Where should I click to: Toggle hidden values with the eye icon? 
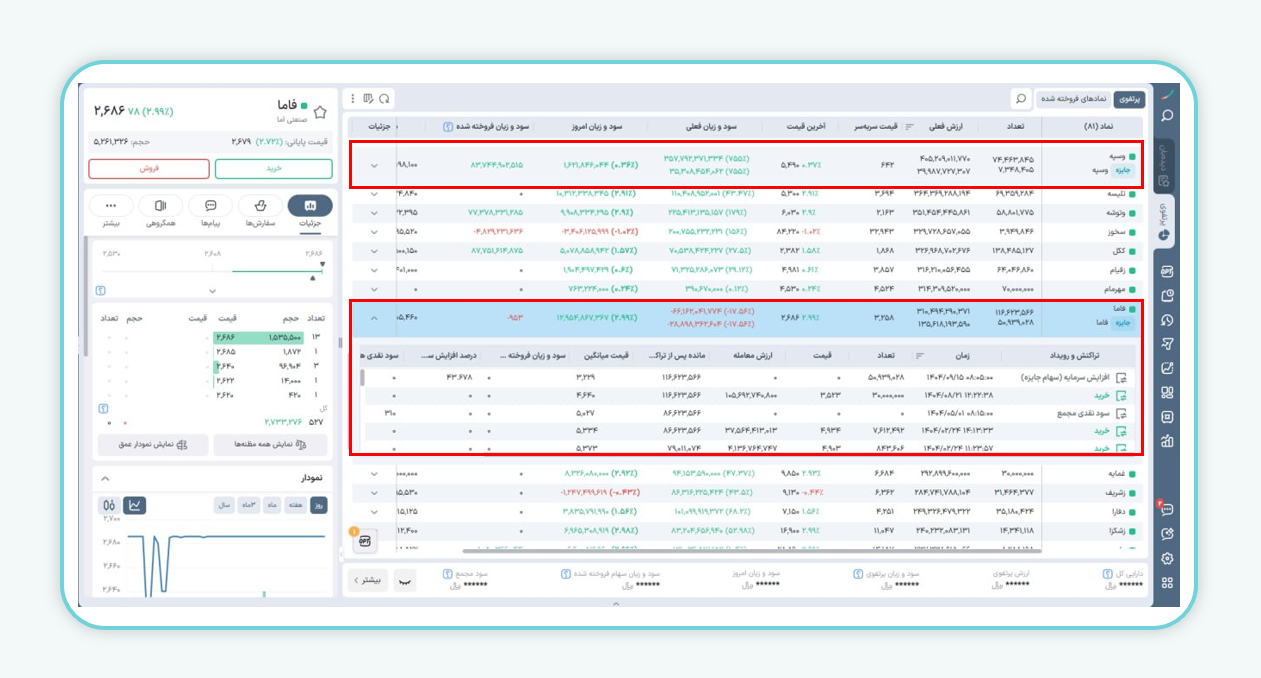click(404, 580)
